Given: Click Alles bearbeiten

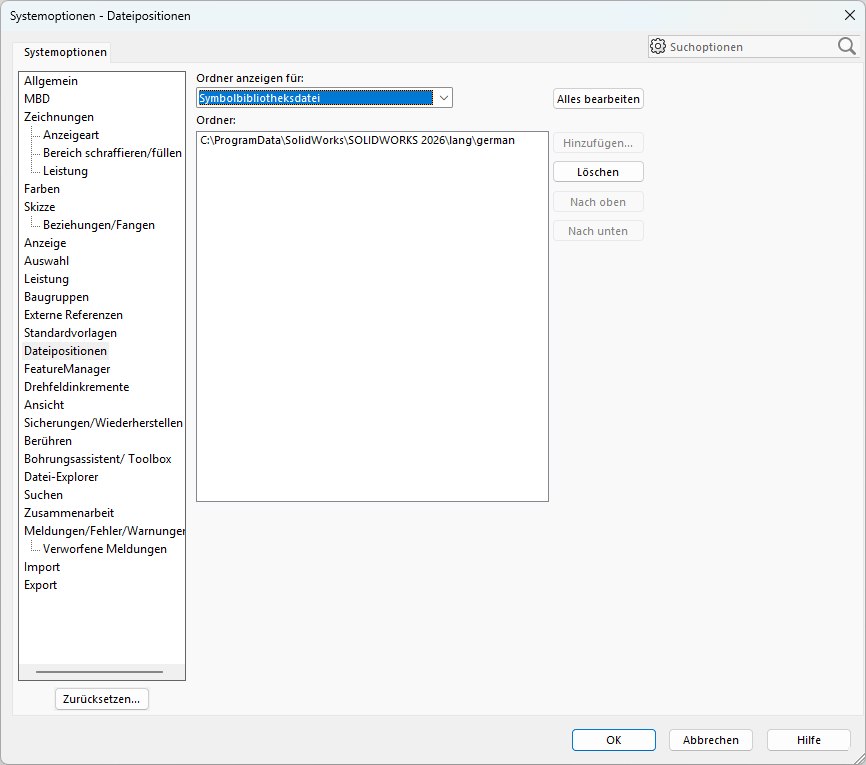Looking at the screenshot, I should click(598, 98).
